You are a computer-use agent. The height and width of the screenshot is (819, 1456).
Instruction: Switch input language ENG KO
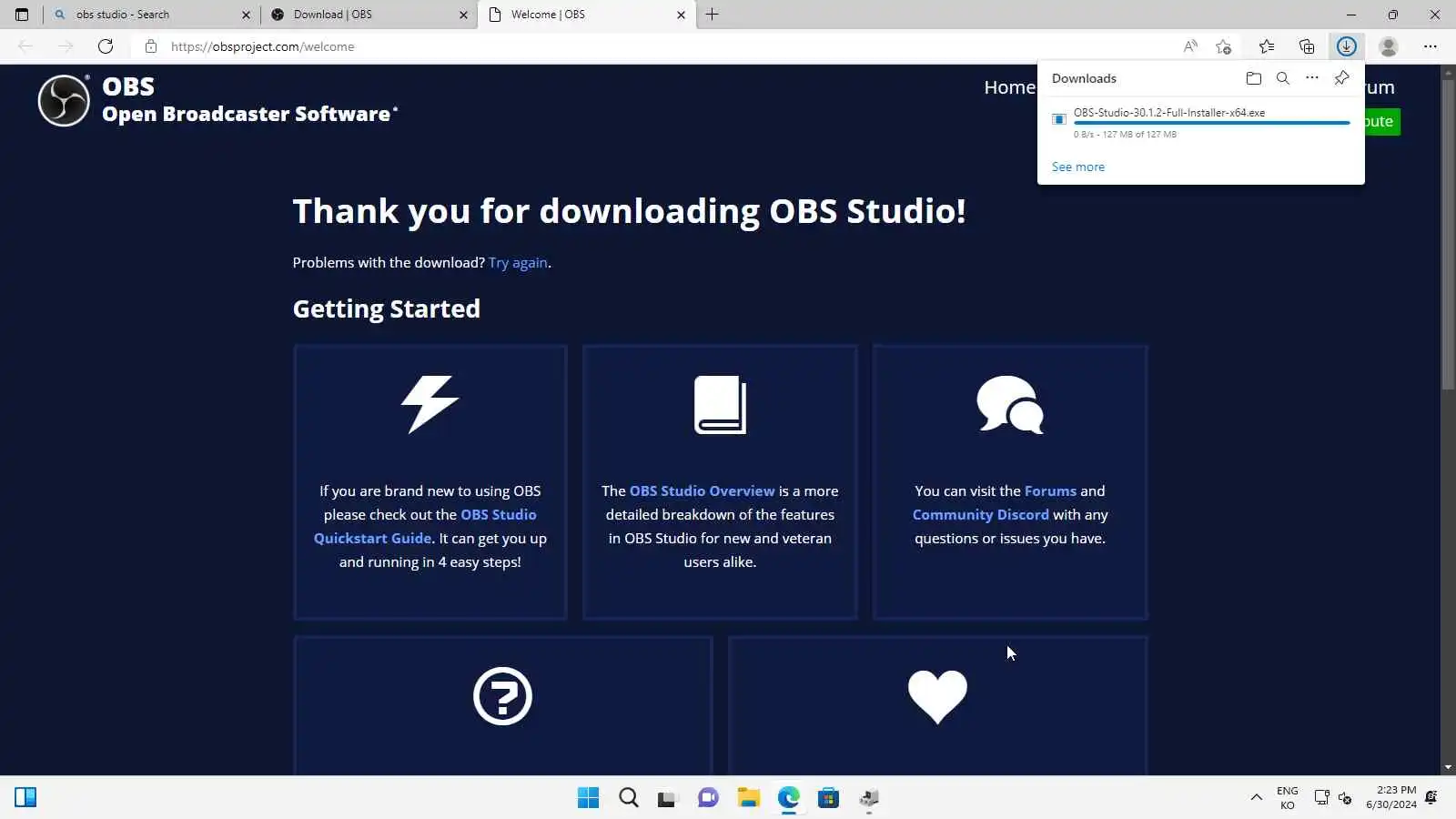click(x=1288, y=797)
